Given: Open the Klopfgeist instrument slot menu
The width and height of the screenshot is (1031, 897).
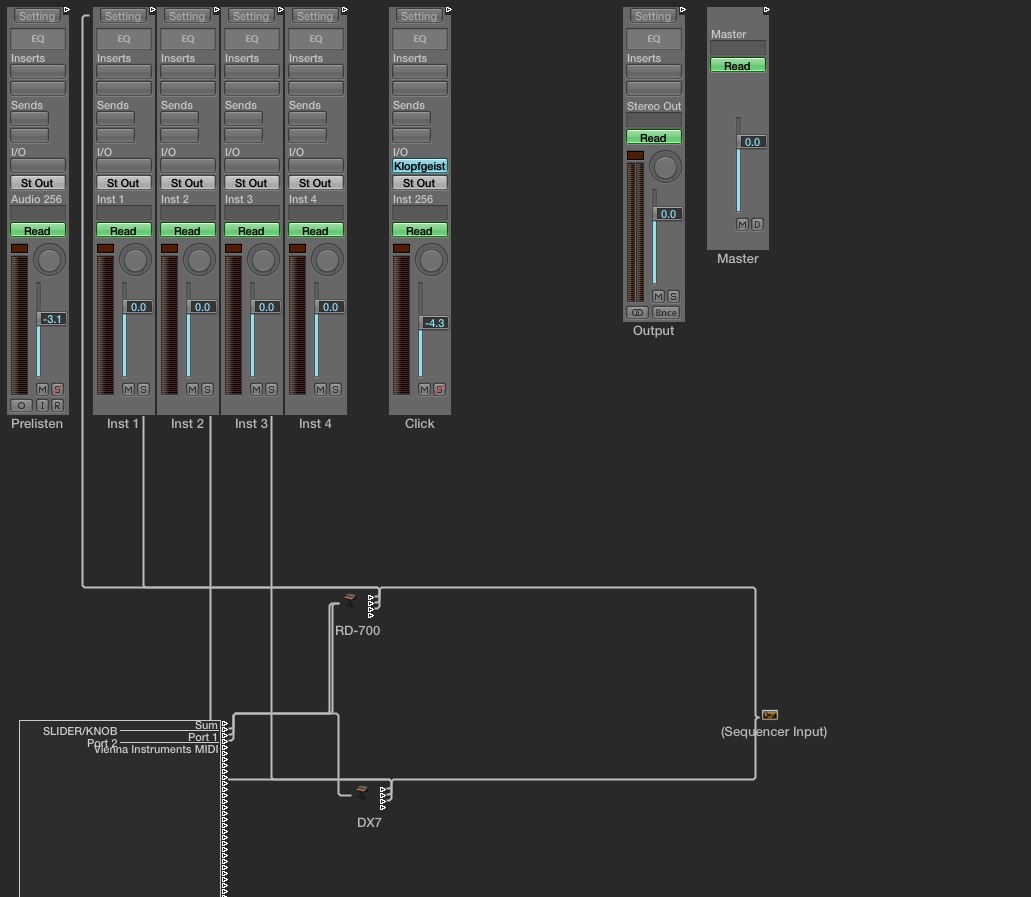Looking at the screenshot, I should 419,166.
